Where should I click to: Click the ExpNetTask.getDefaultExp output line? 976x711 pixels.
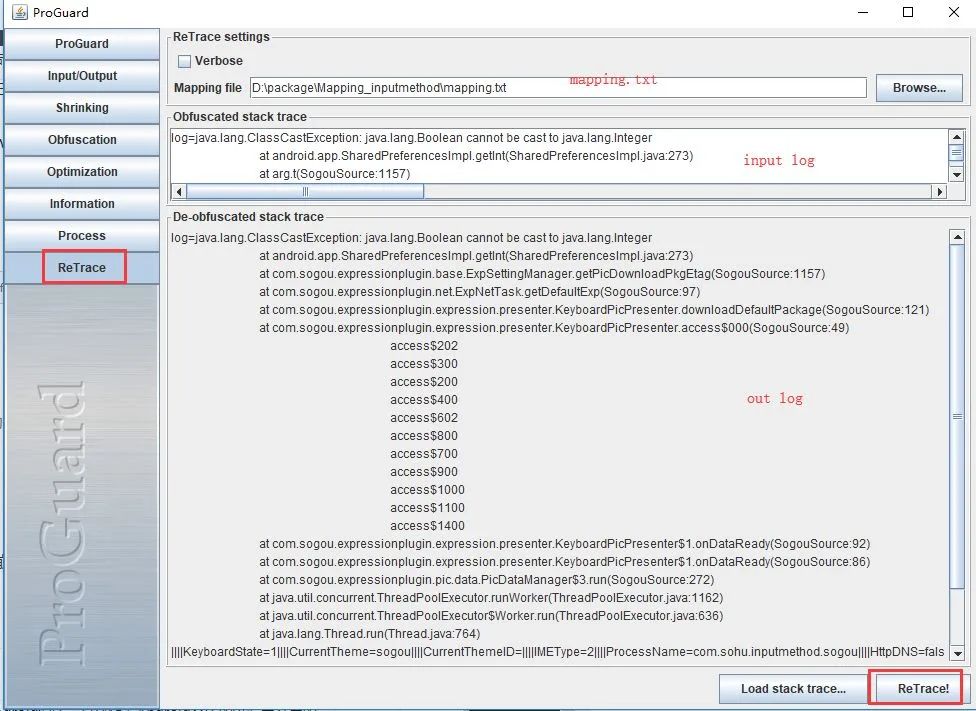480,292
